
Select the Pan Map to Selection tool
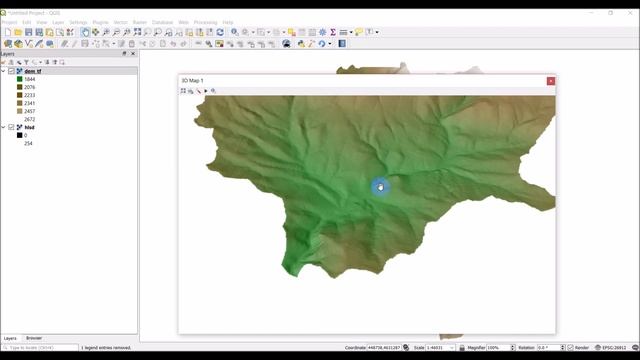[x=96, y=32]
